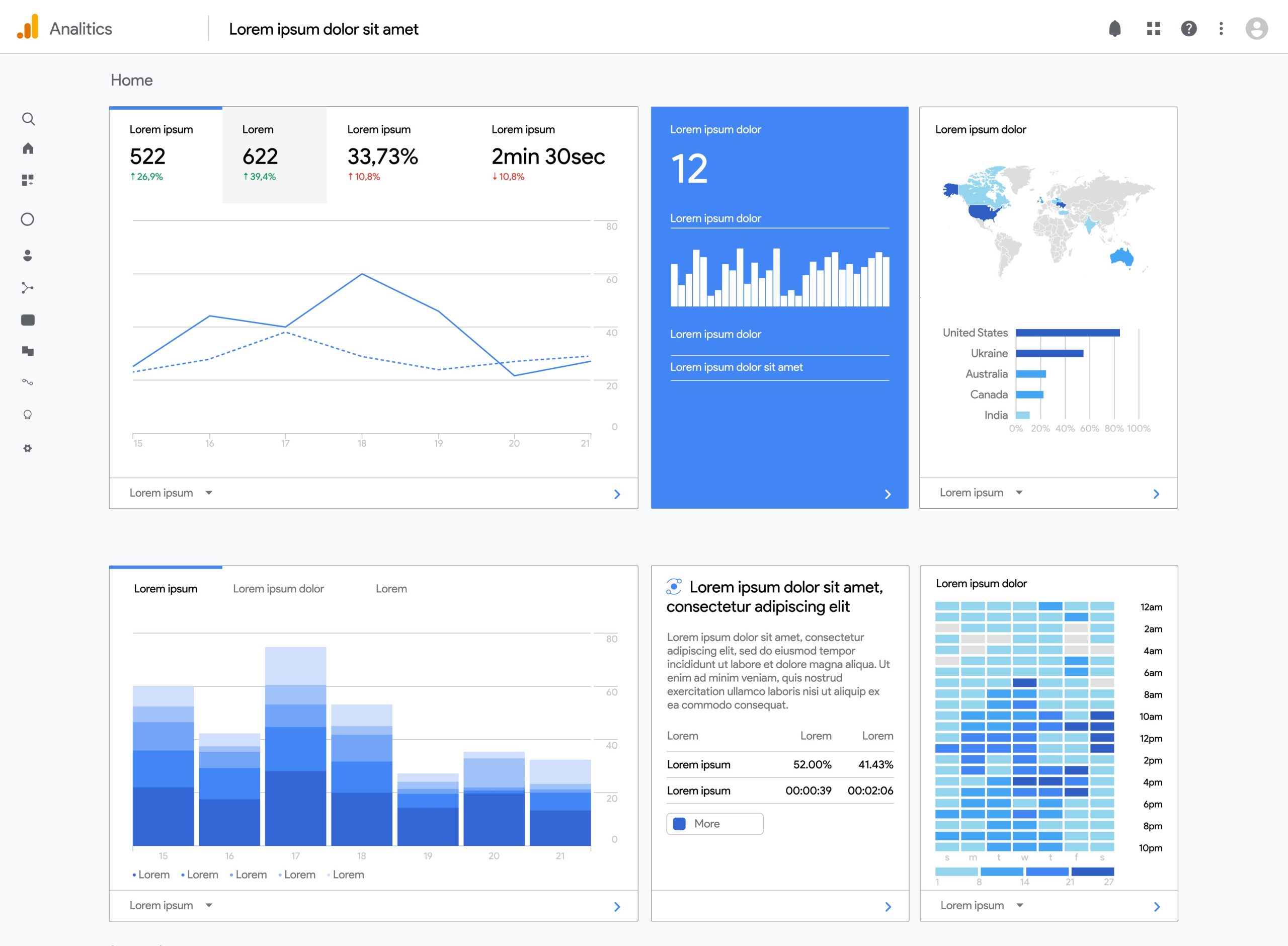Click the blue swatch in More button
This screenshot has width=1288, height=946.
coord(680,823)
